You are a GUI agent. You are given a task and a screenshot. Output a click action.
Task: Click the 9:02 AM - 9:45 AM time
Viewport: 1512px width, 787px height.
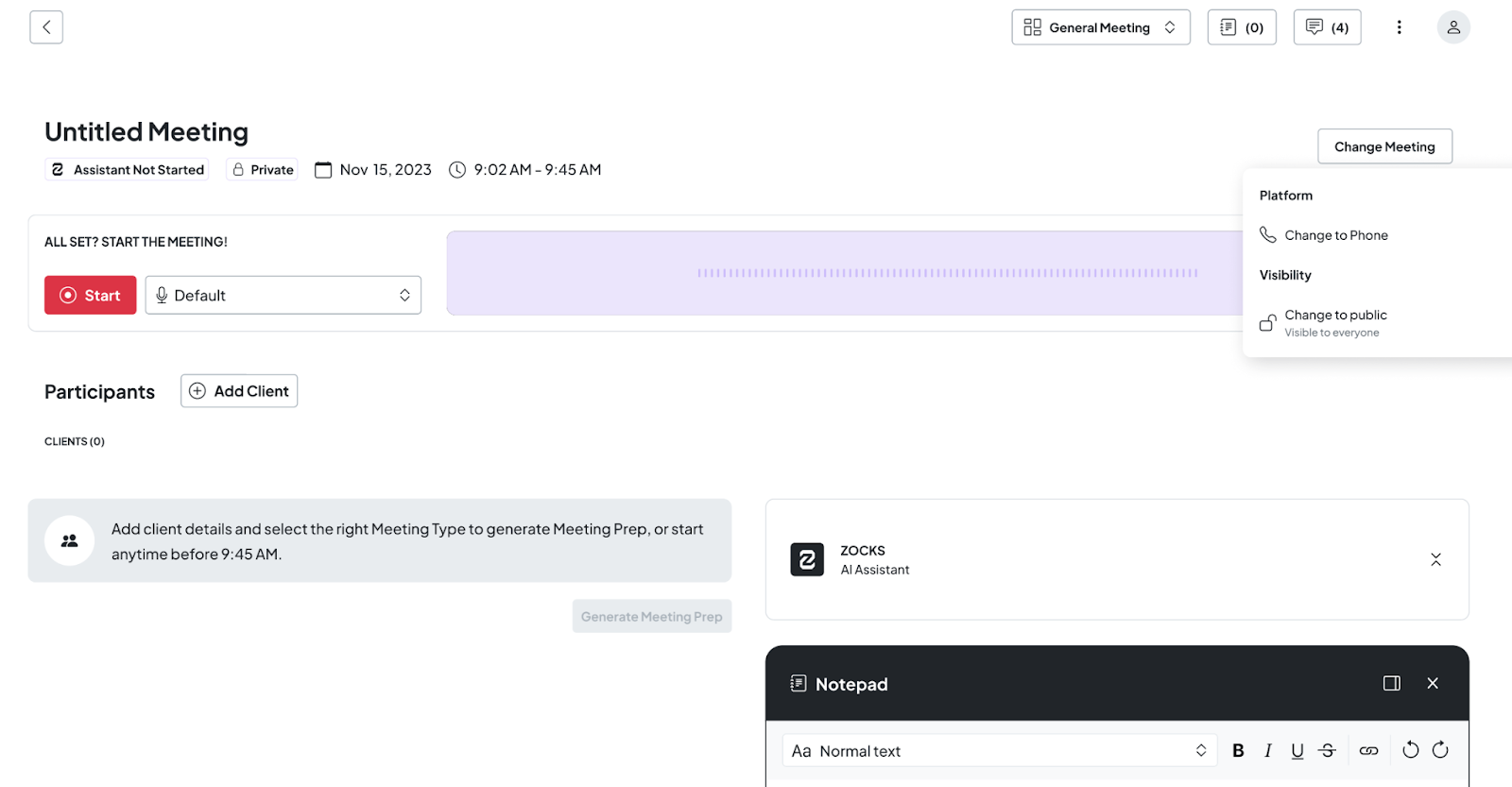coord(538,170)
